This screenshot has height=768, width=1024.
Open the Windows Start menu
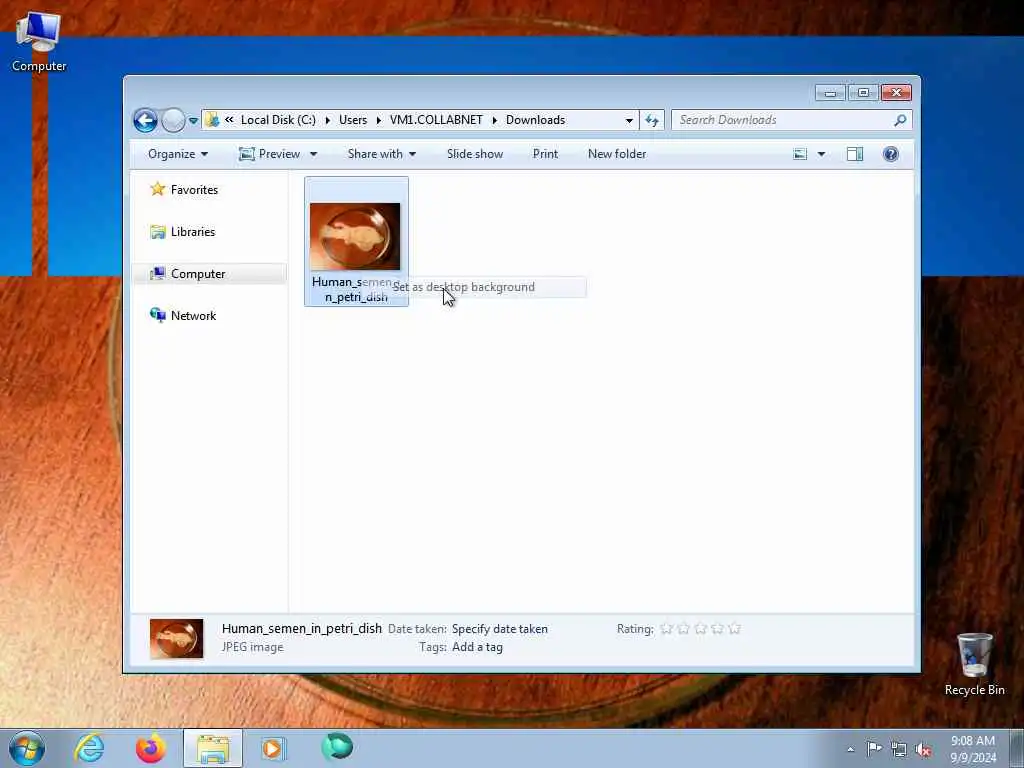tap(27, 748)
